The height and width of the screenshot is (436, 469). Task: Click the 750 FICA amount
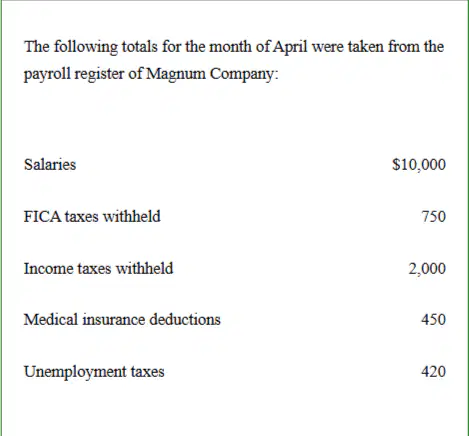click(x=434, y=216)
